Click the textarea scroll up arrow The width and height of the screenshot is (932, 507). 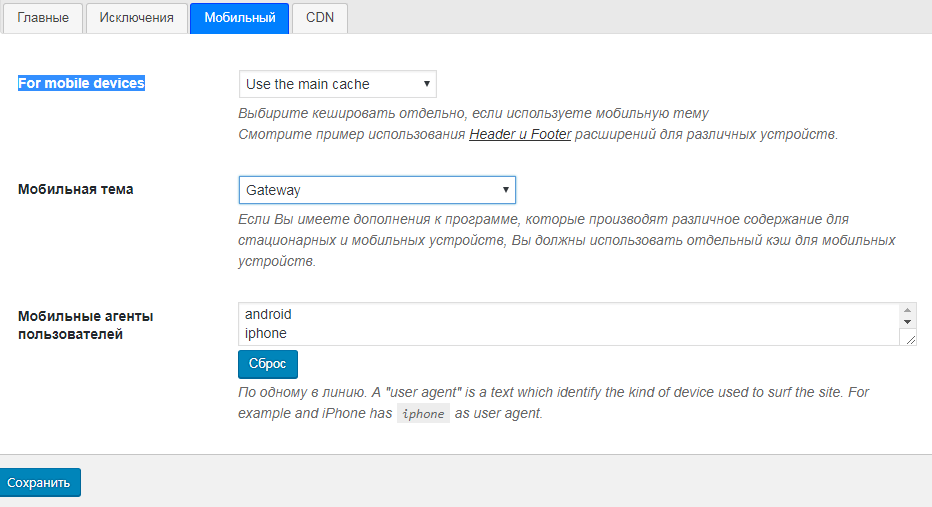[908, 310]
